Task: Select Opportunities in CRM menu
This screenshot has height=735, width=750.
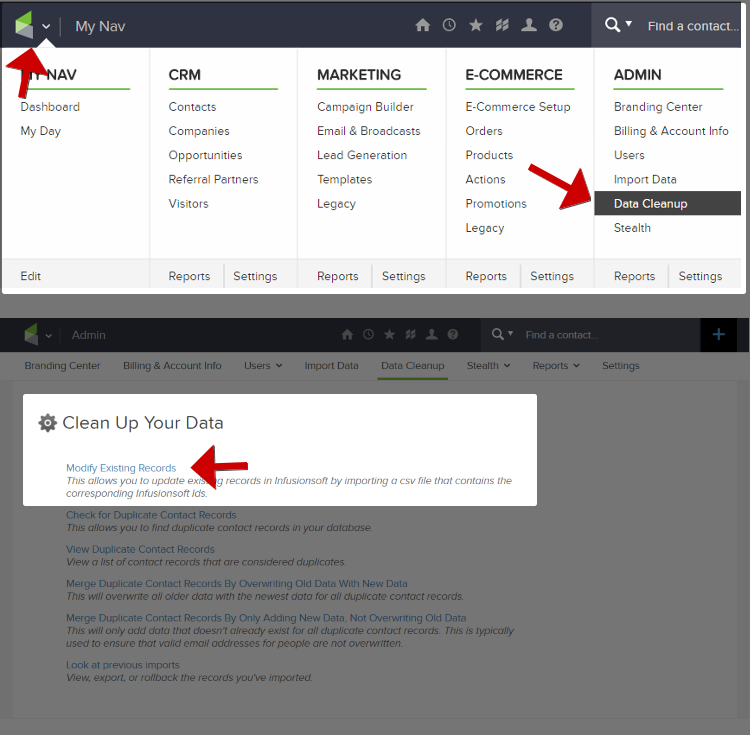Action: coord(205,155)
